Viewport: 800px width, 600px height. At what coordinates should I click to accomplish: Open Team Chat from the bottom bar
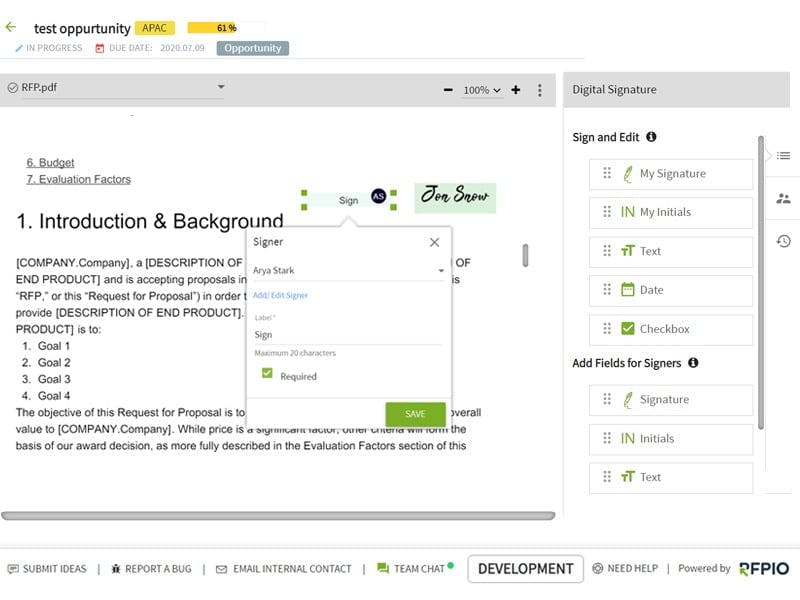tap(413, 568)
